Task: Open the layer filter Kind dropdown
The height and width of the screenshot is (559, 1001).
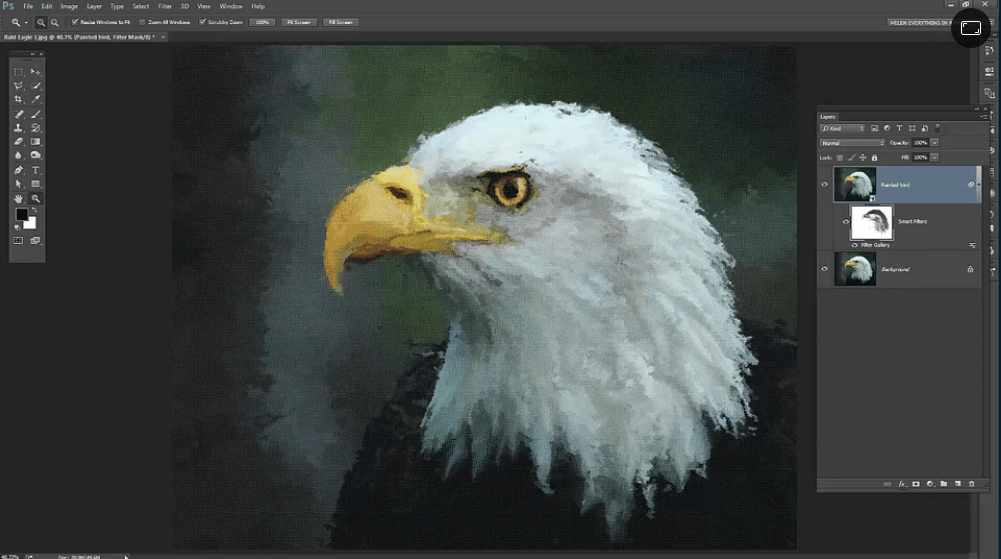Action: coord(842,129)
